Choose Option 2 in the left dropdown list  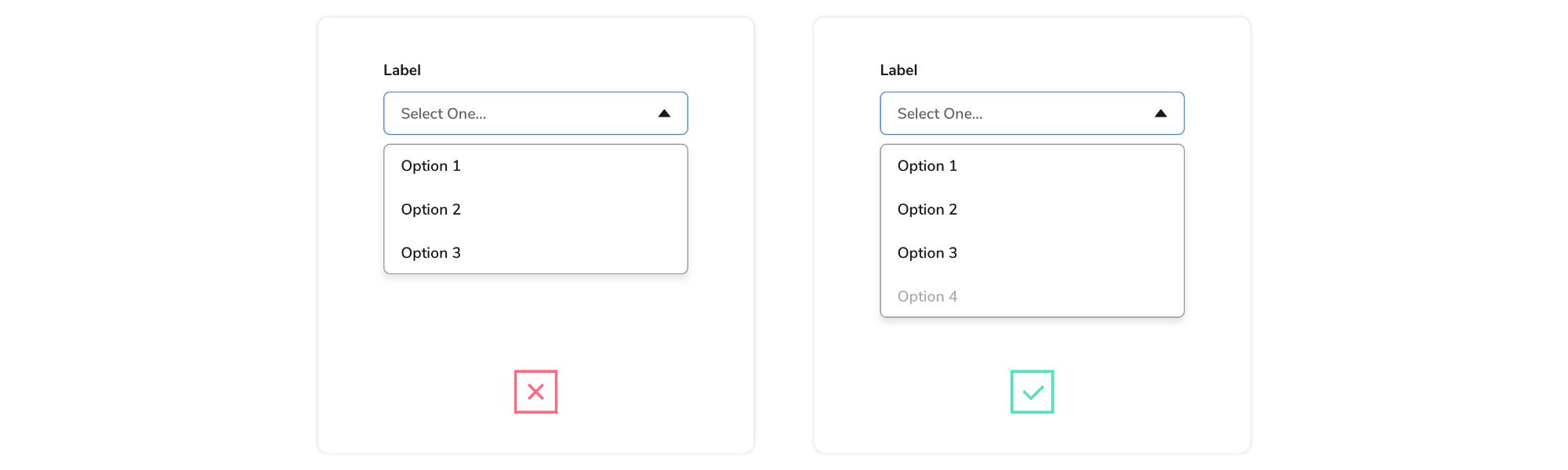pyautogui.click(x=430, y=209)
